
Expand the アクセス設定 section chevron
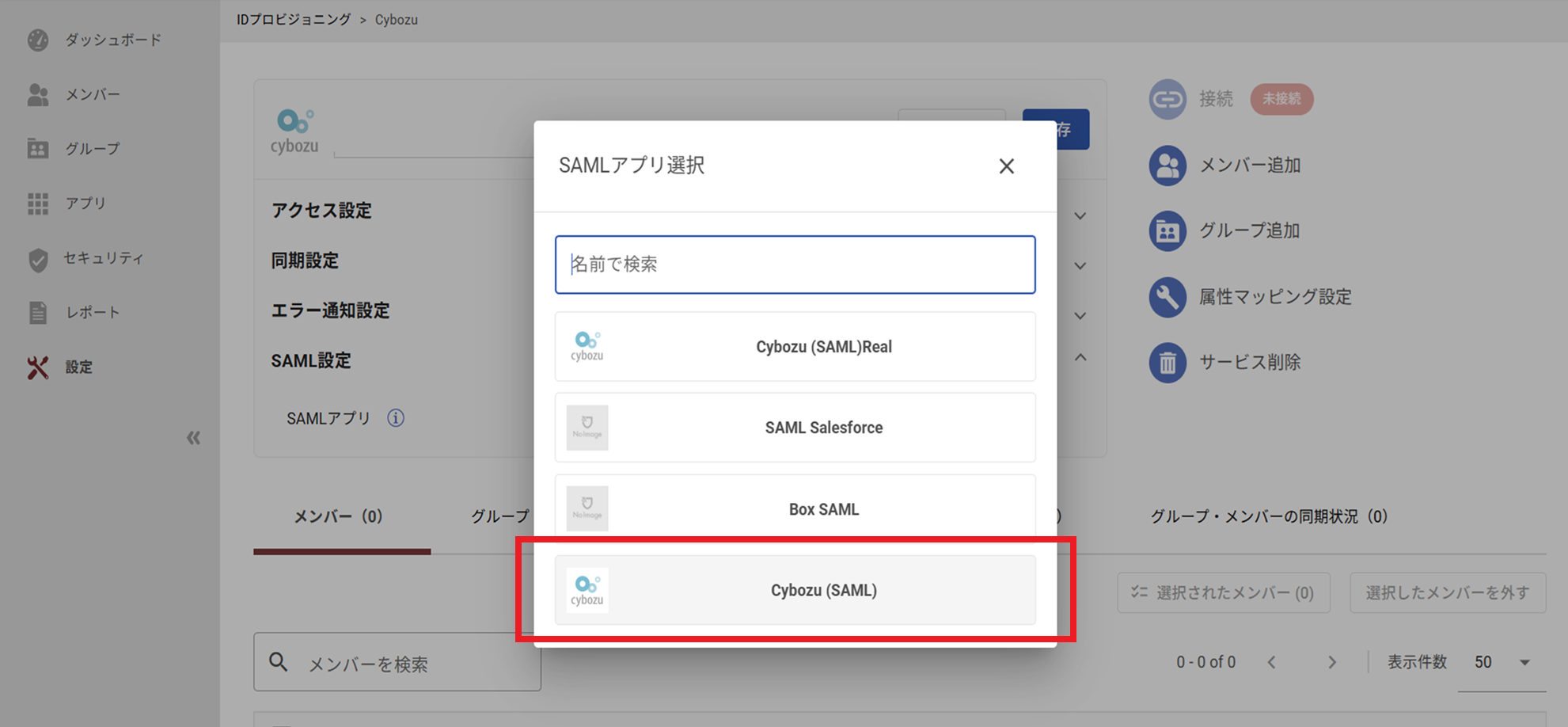coord(1080,215)
